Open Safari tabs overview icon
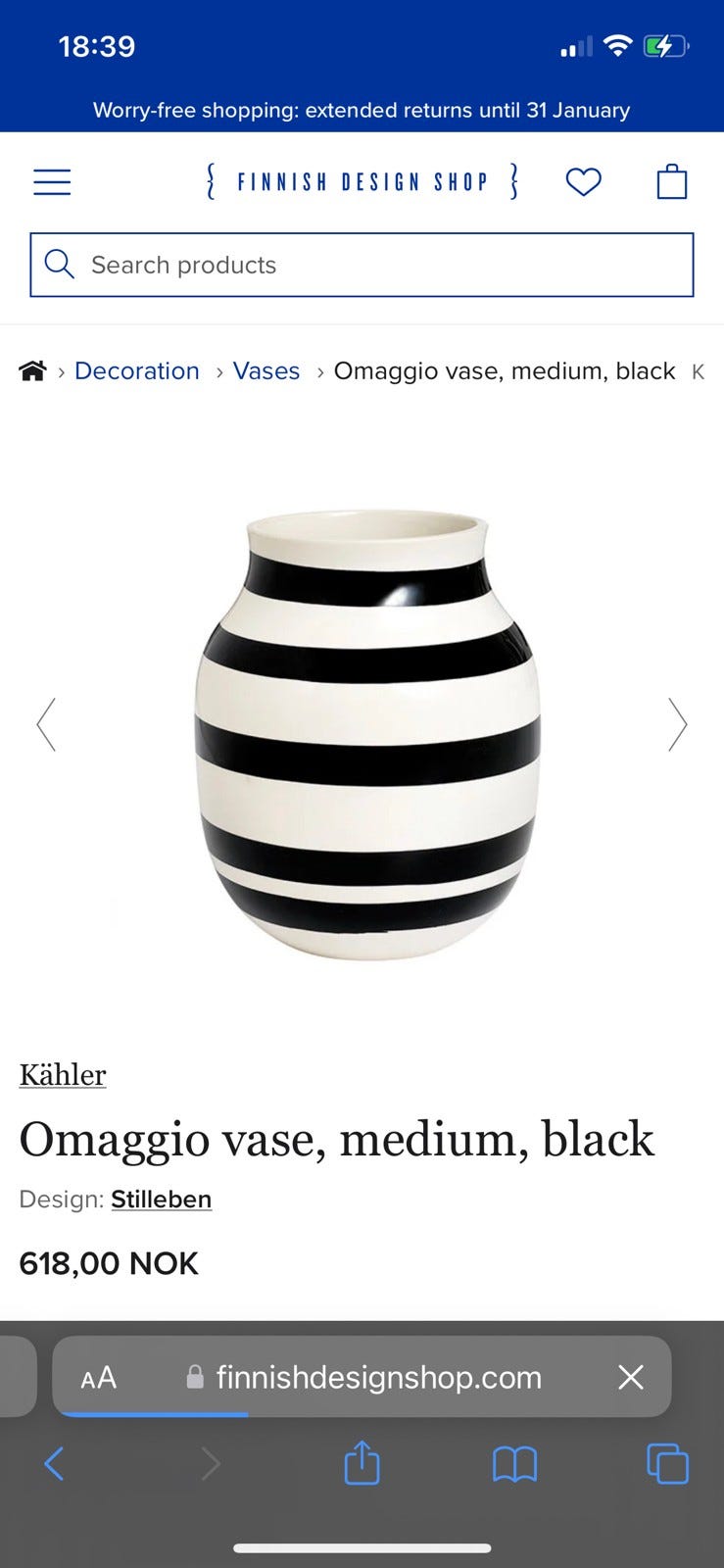This screenshot has width=724, height=1568. (x=667, y=1464)
